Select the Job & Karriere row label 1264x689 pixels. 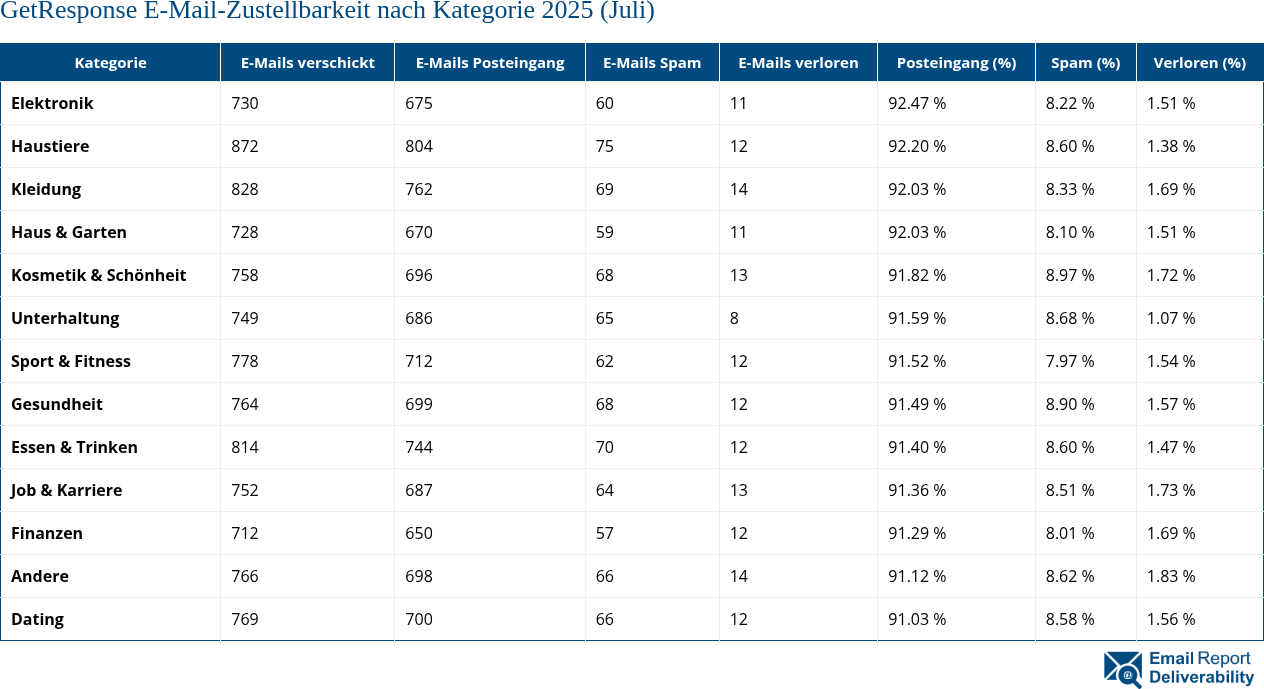67,490
